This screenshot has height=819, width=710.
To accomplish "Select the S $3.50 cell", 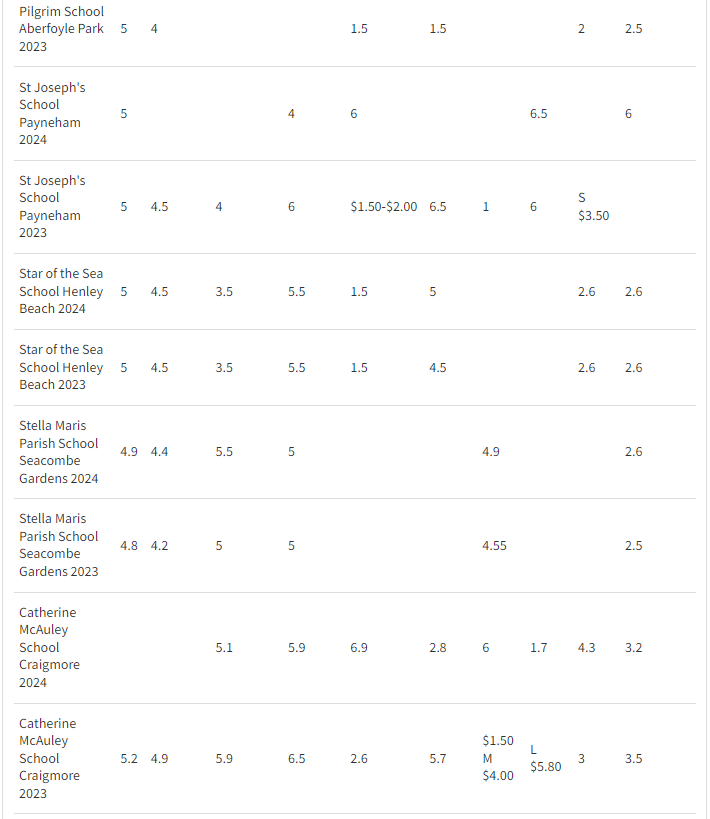I will click(593, 207).
